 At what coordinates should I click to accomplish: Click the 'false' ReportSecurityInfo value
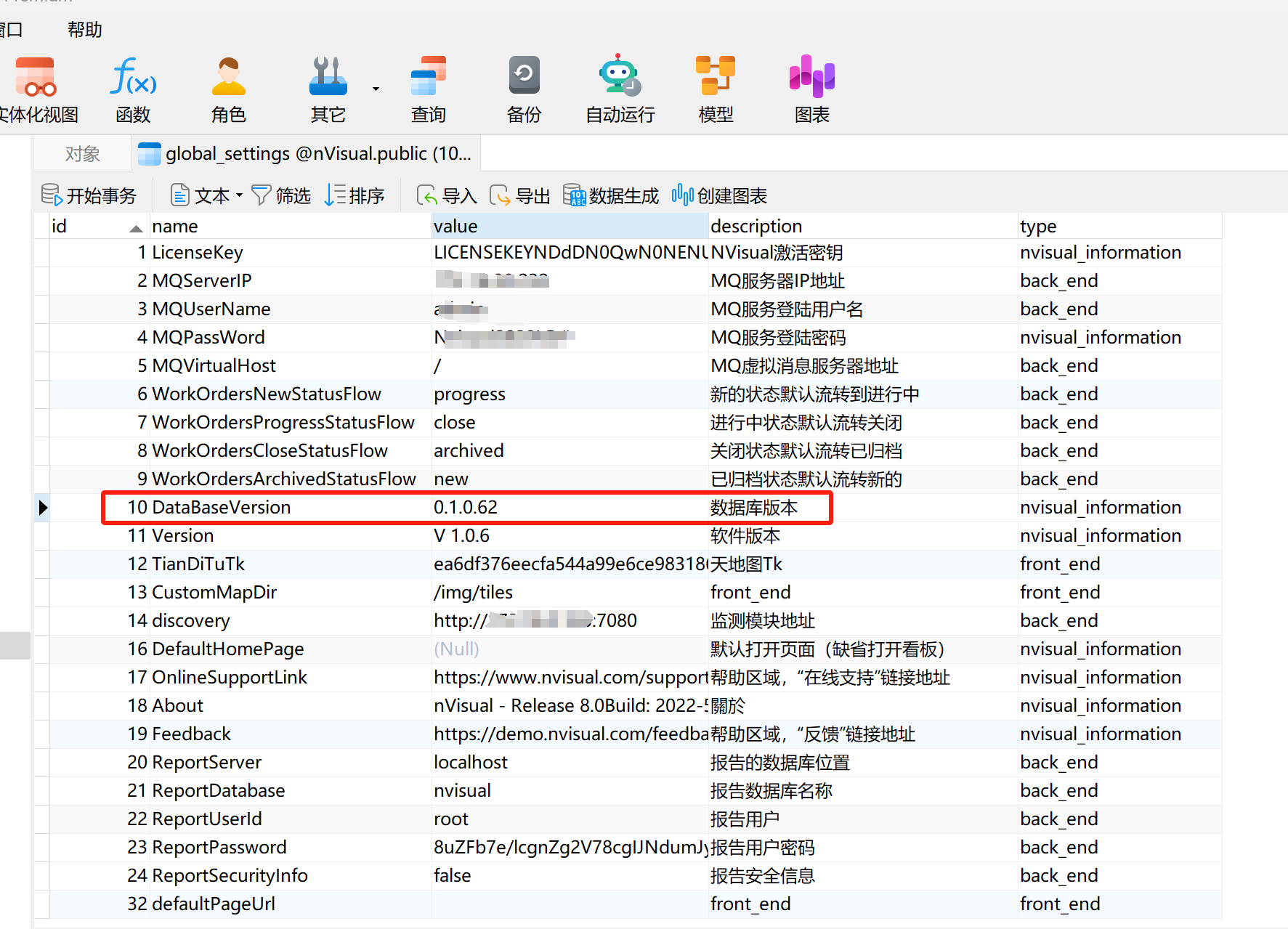[x=570, y=876]
